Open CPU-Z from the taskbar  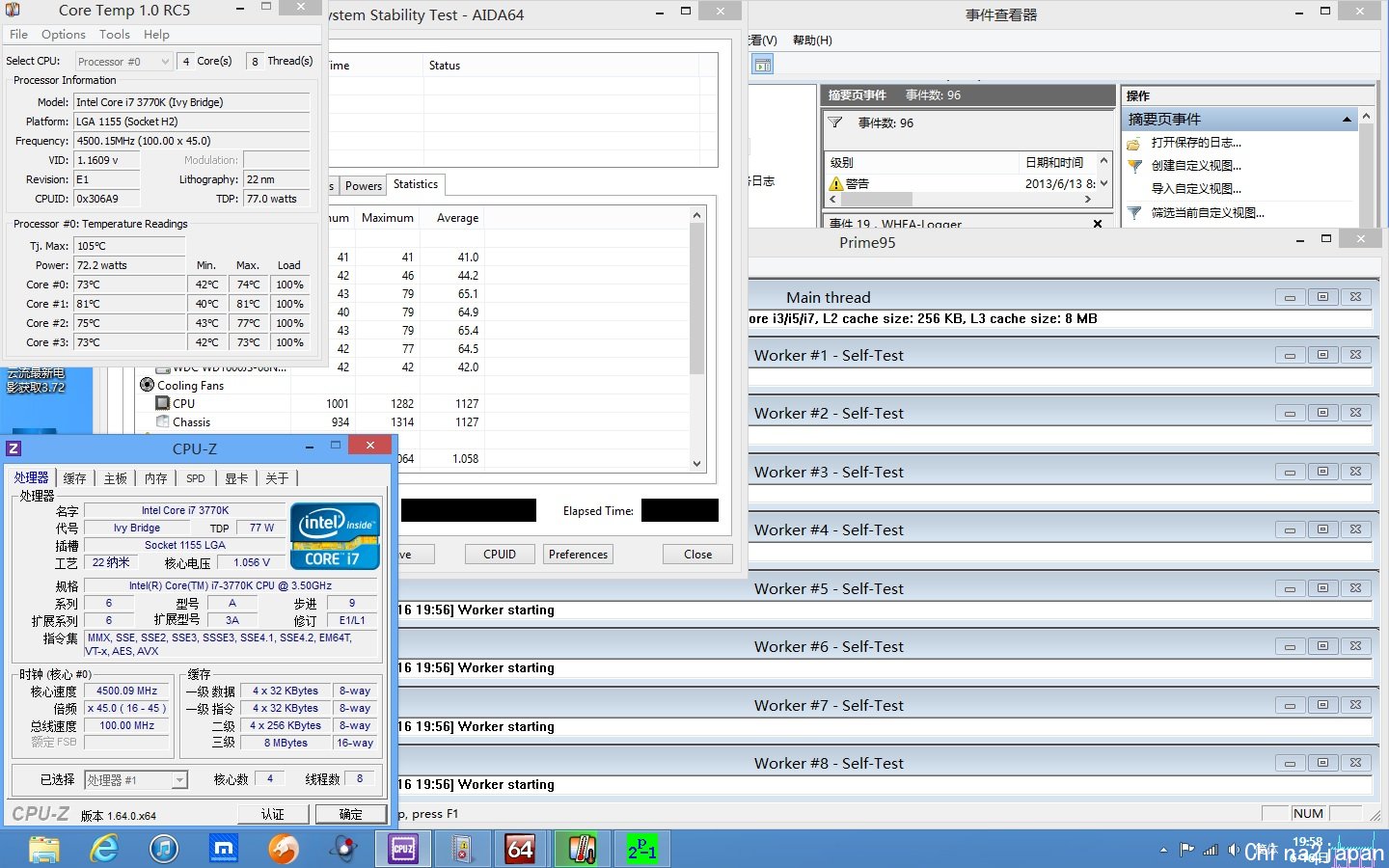[x=402, y=849]
